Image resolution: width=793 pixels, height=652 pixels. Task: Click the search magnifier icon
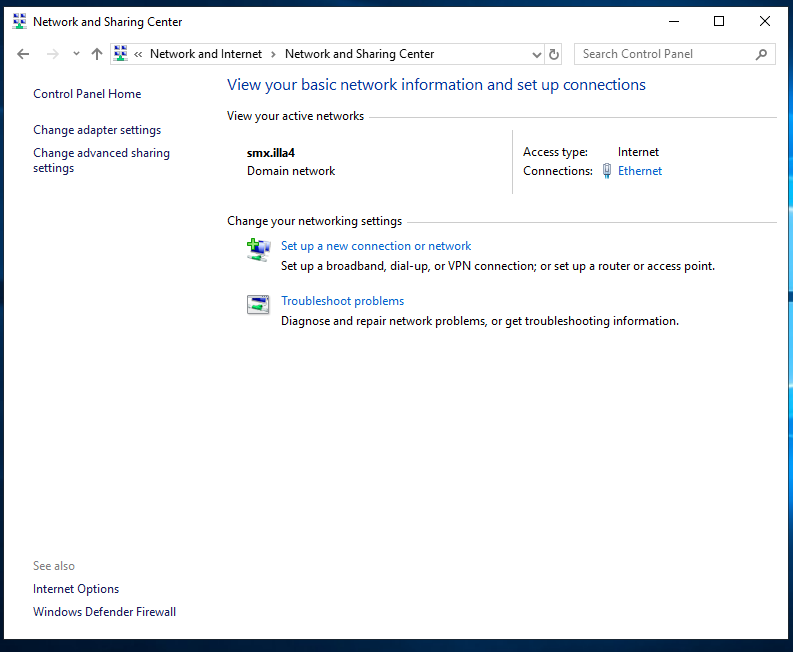pyautogui.click(x=762, y=54)
